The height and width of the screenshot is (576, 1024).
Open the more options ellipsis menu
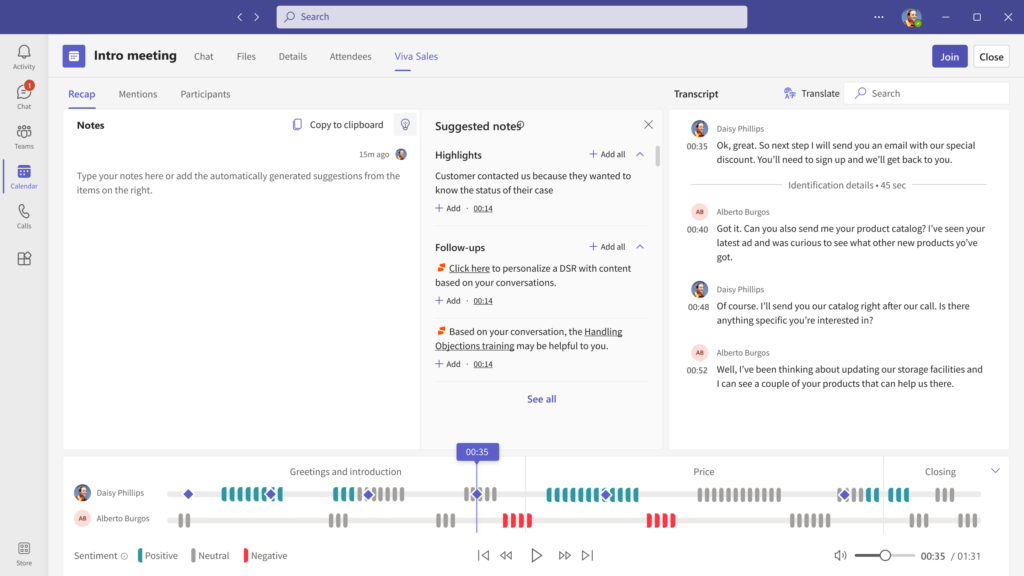[x=879, y=17]
